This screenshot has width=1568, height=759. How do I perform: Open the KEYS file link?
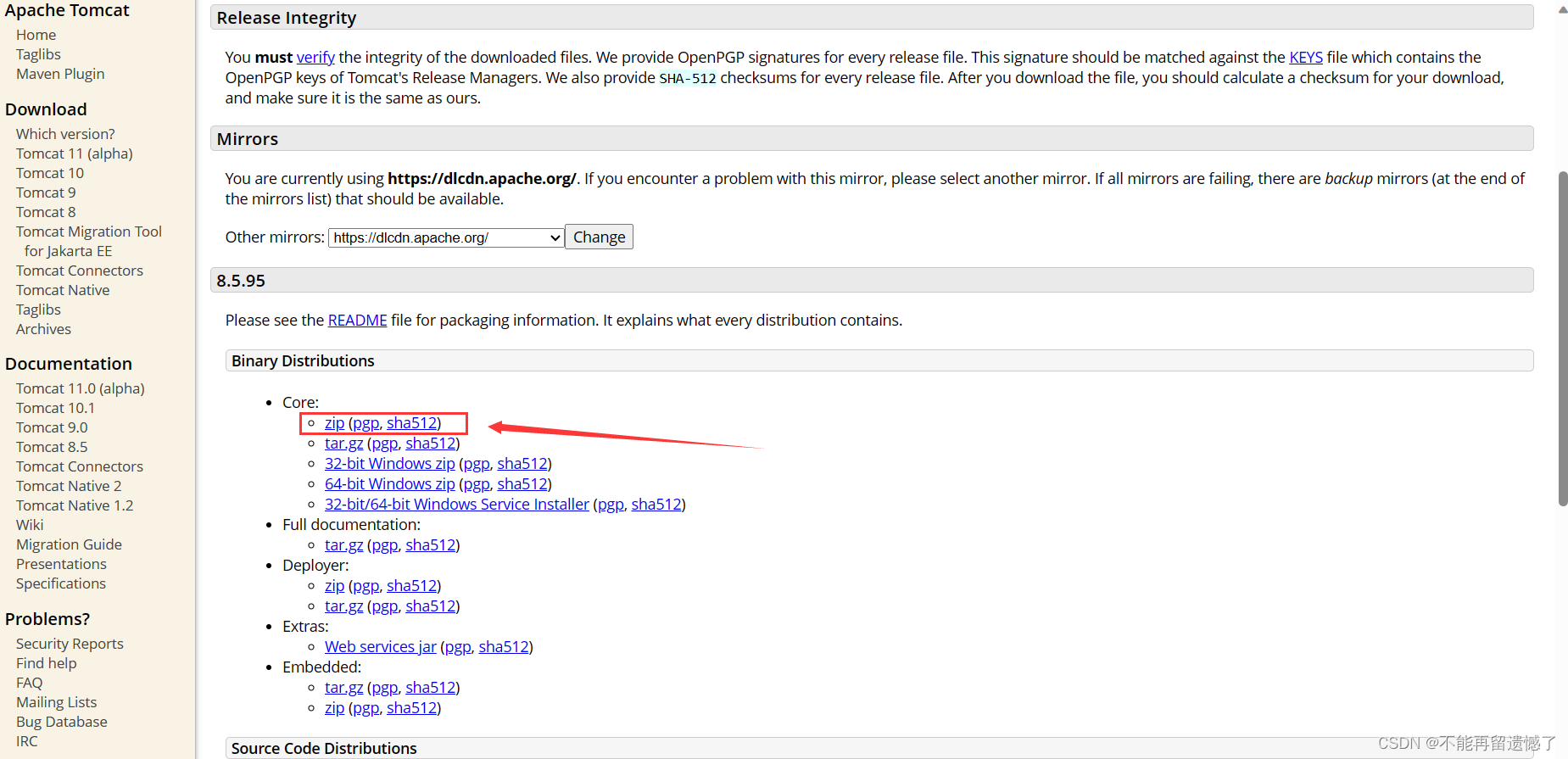pos(1306,57)
